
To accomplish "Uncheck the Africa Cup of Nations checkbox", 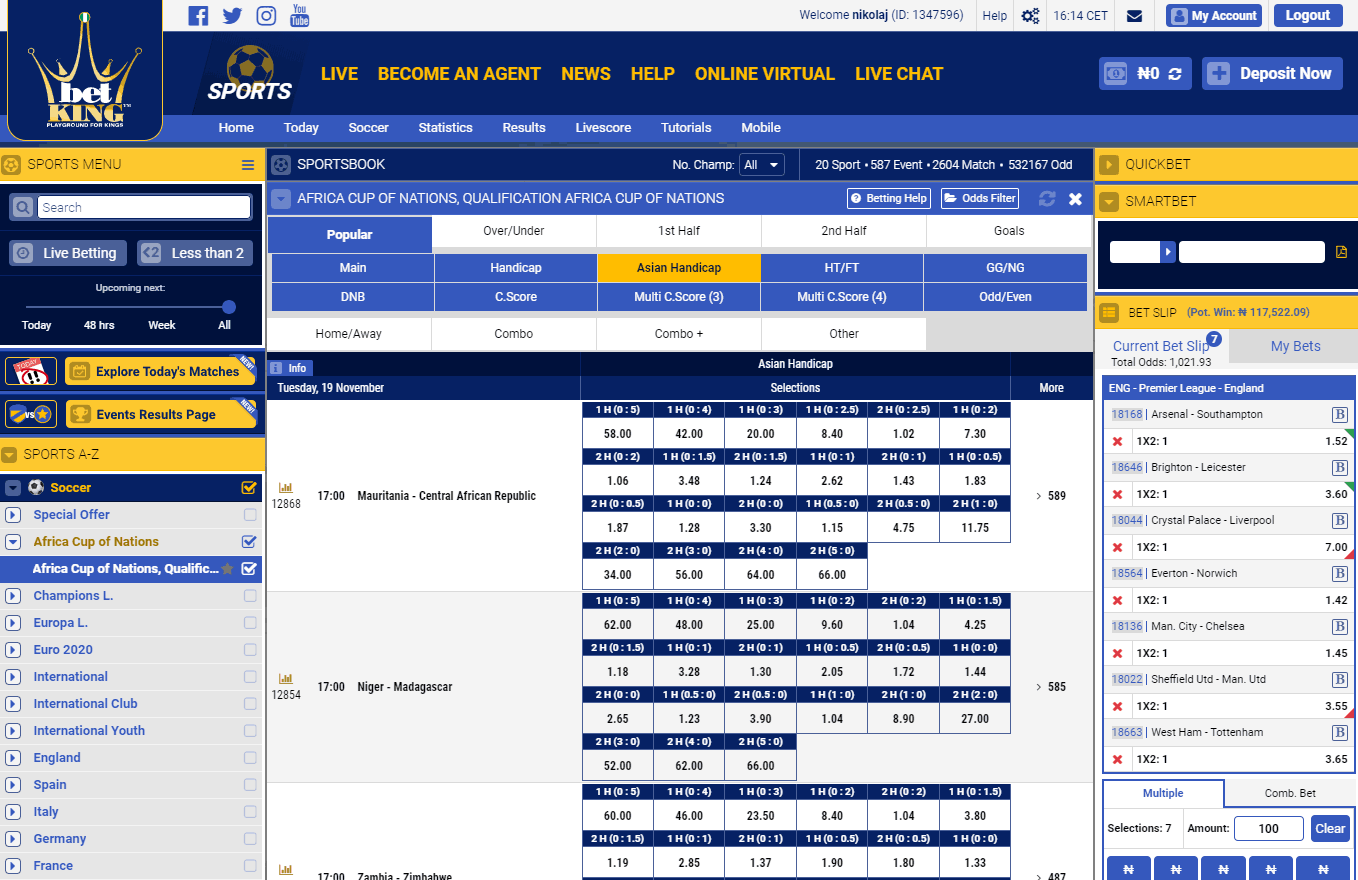I will point(249,541).
